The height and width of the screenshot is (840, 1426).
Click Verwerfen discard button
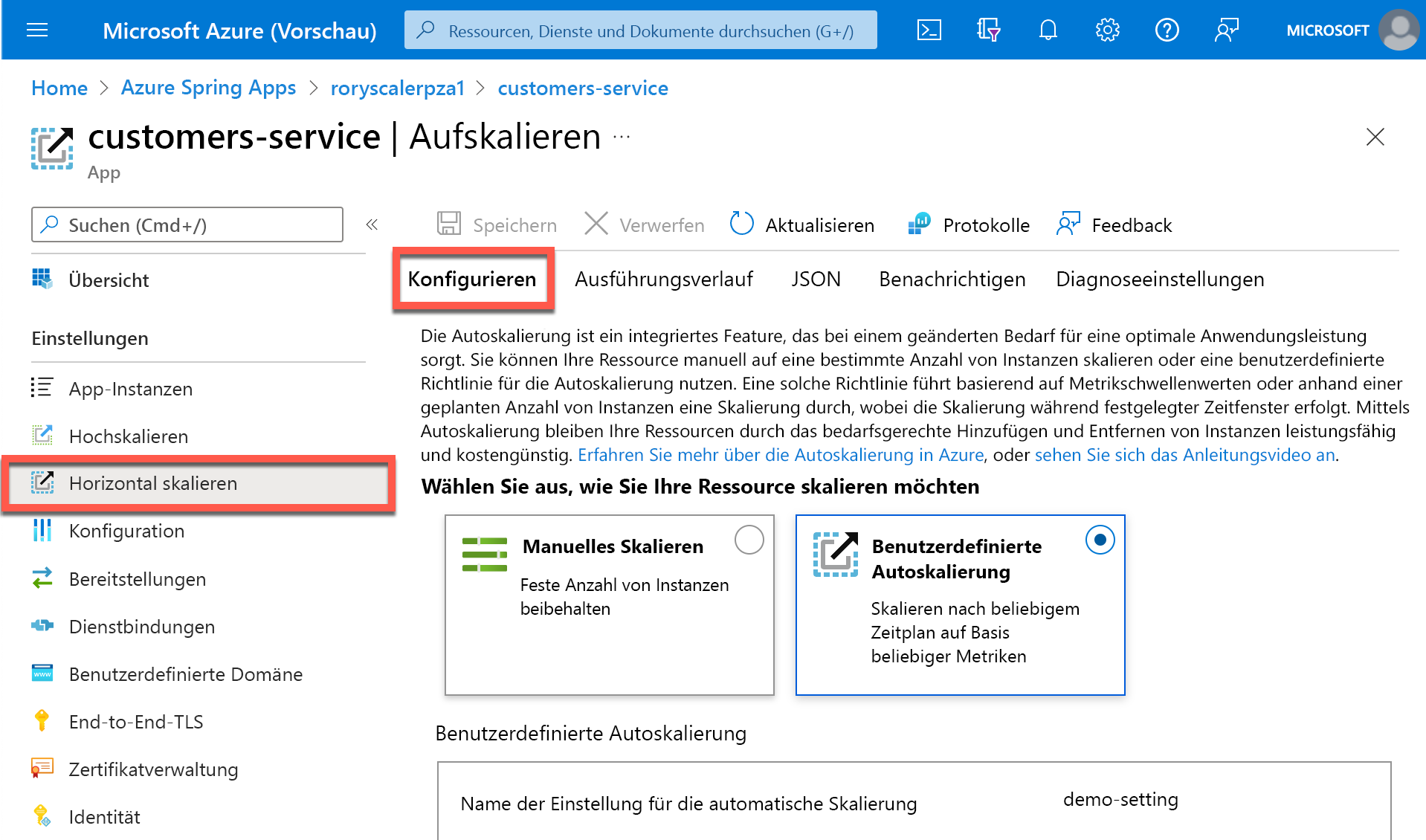pyautogui.click(x=644, y=224)
